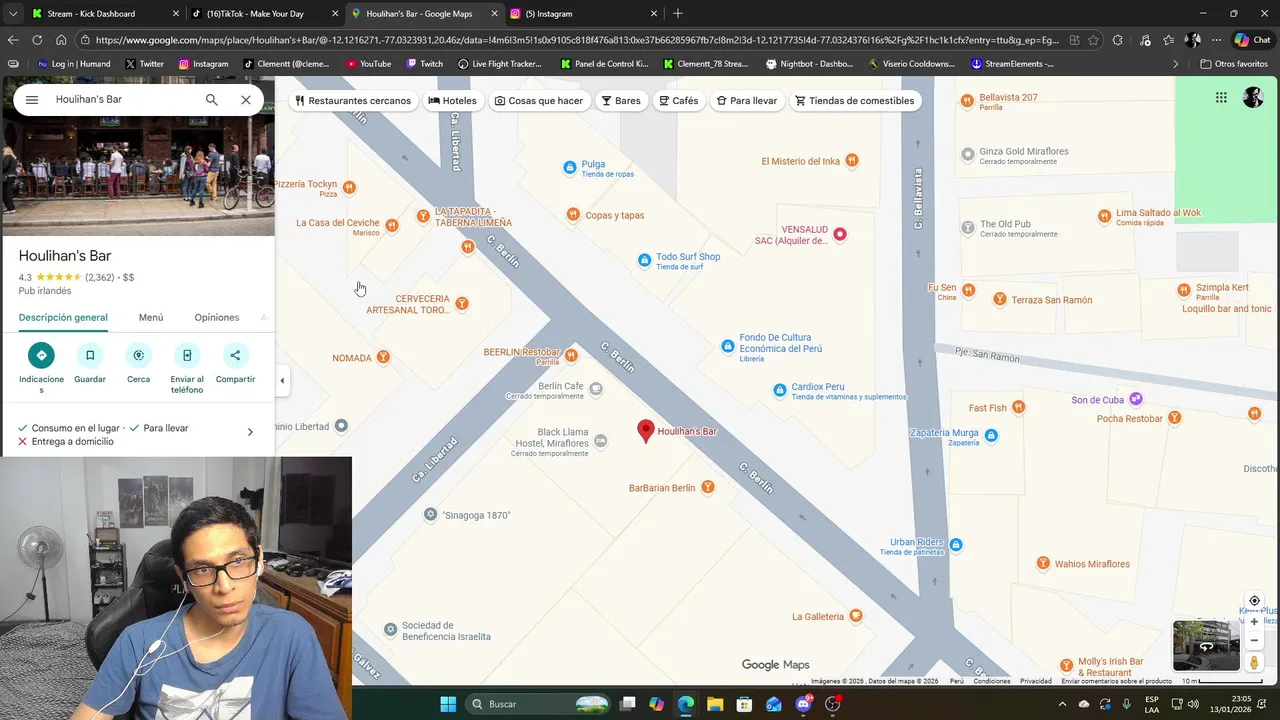
Task: Open the Google apps grid icon
Action: tap(1221, 97)
